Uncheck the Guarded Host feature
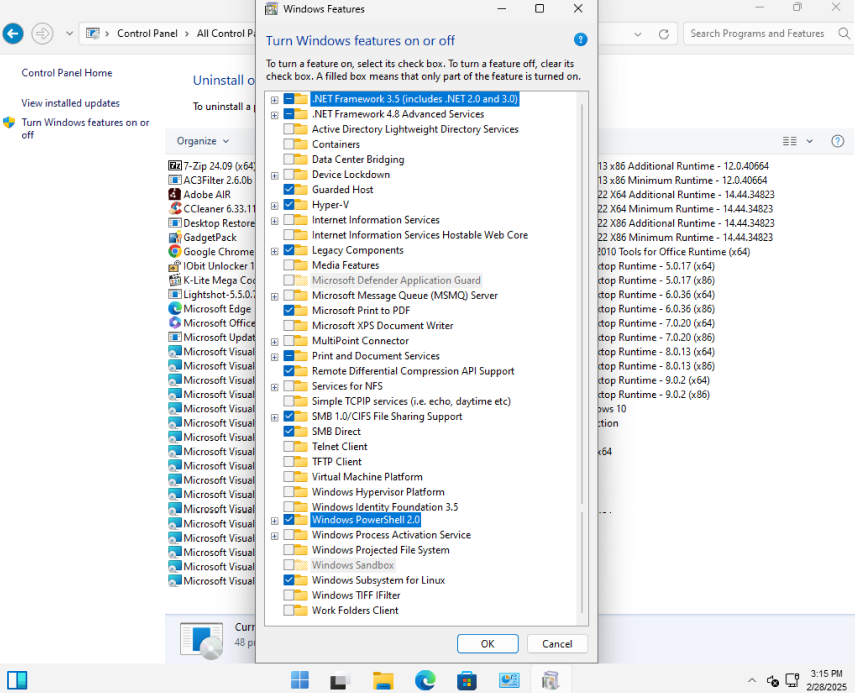The height and width of the screenshot is (693, 855). [288, 189]
